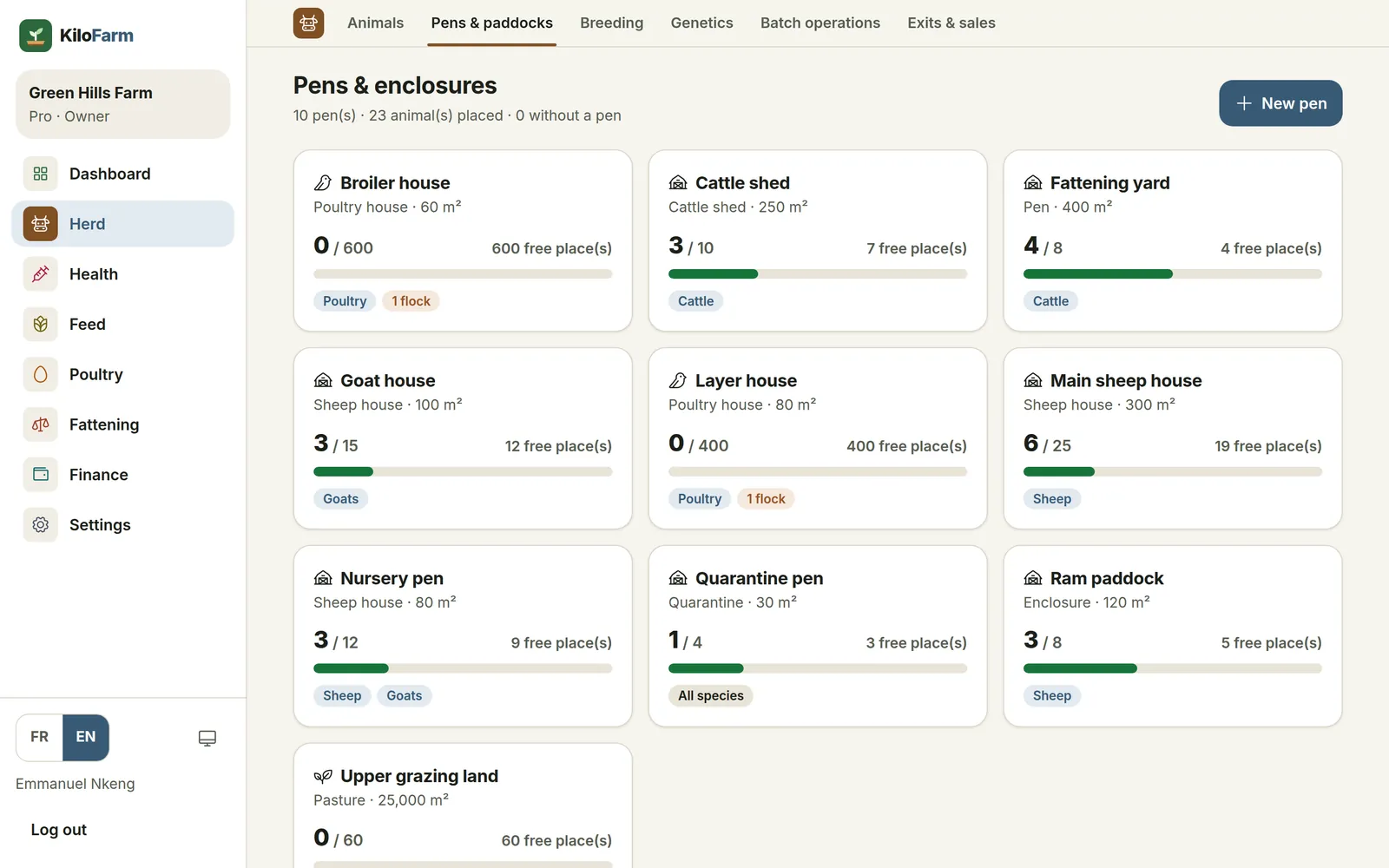Click the Cattle shed barn icon

point(678,183)
